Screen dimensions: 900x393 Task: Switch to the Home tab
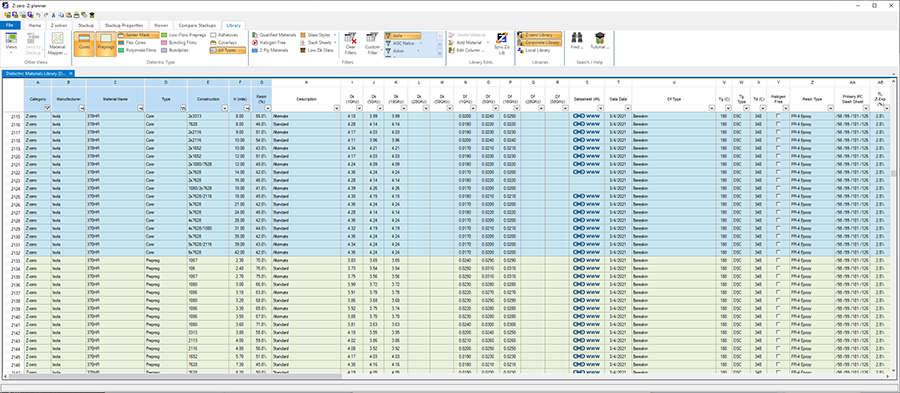(x=34, y=25)
